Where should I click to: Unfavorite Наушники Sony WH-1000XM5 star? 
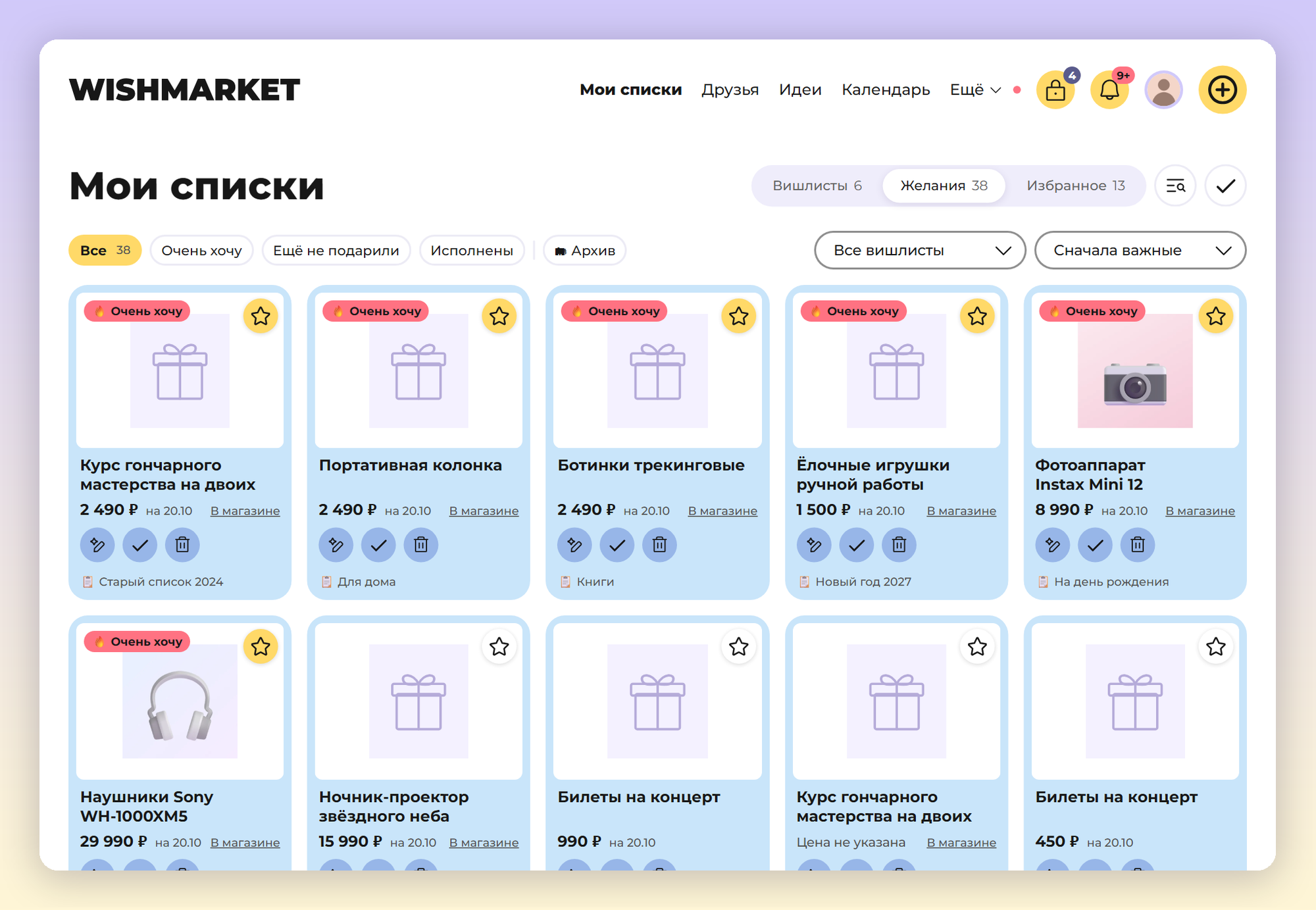point(261,647)
